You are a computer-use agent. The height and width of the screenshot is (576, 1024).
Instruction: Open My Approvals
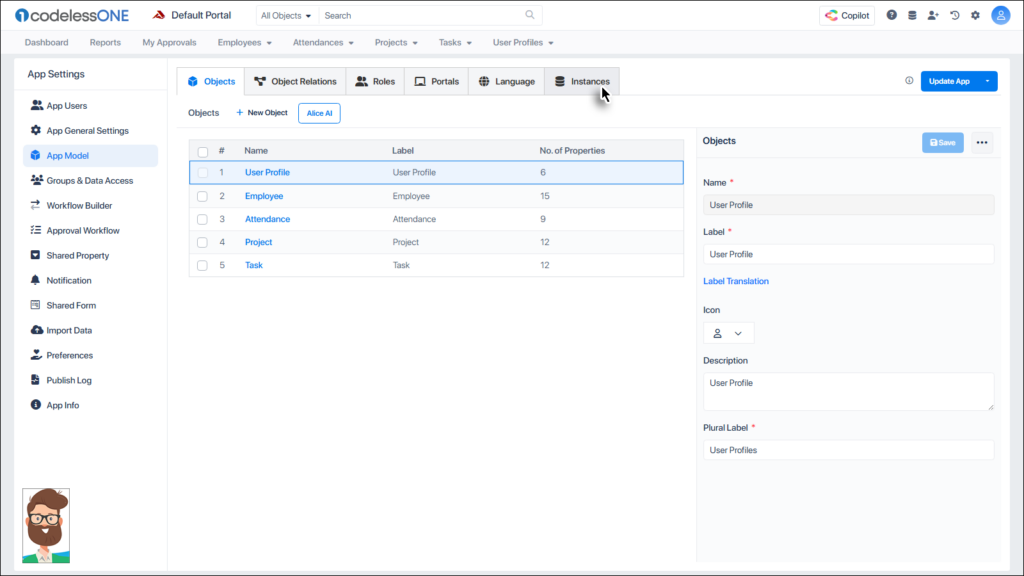[x=169, y=42]
